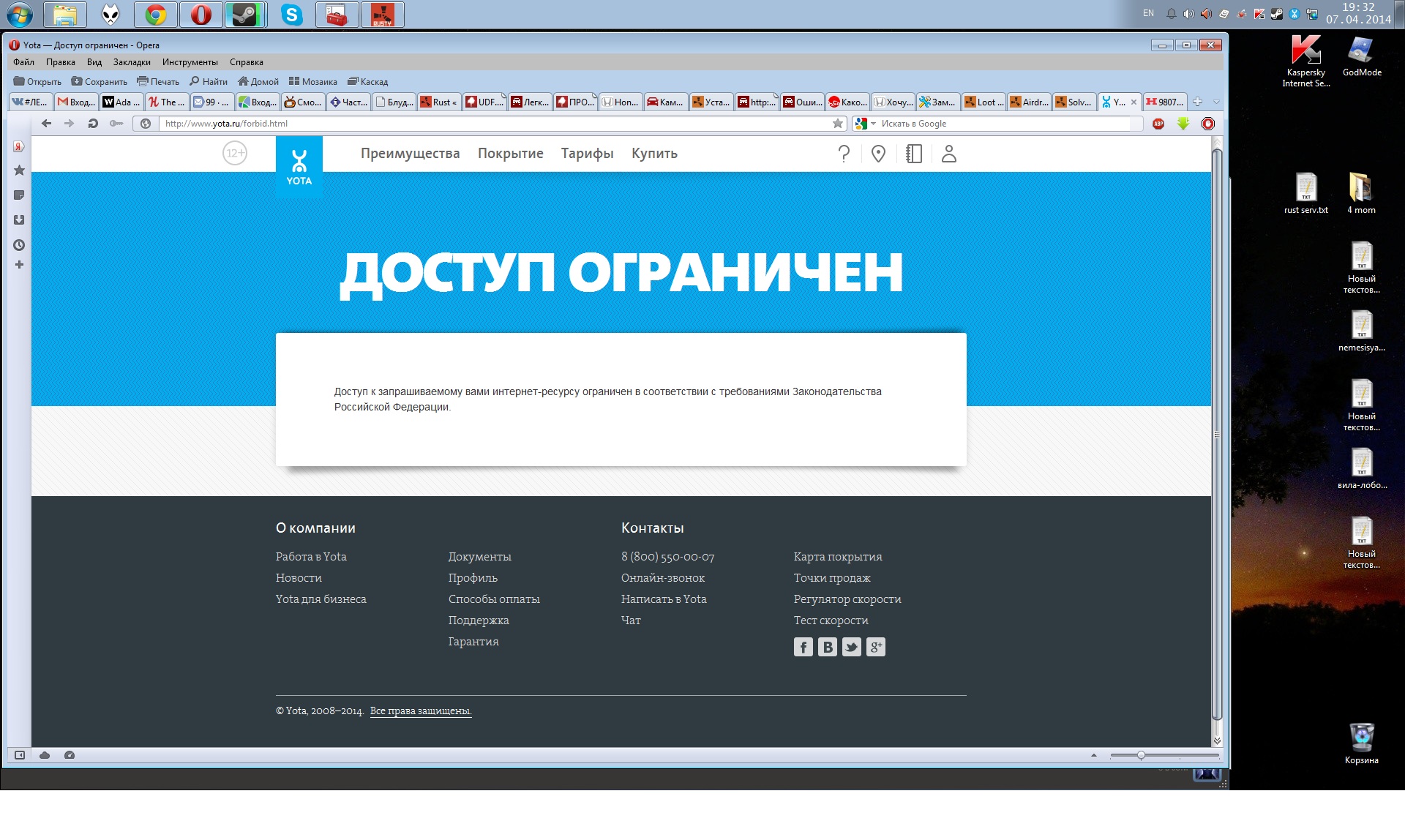This screenshot has height=840, width=1405.
Task: Open the Купить navigation link
Action: [654, 154]
